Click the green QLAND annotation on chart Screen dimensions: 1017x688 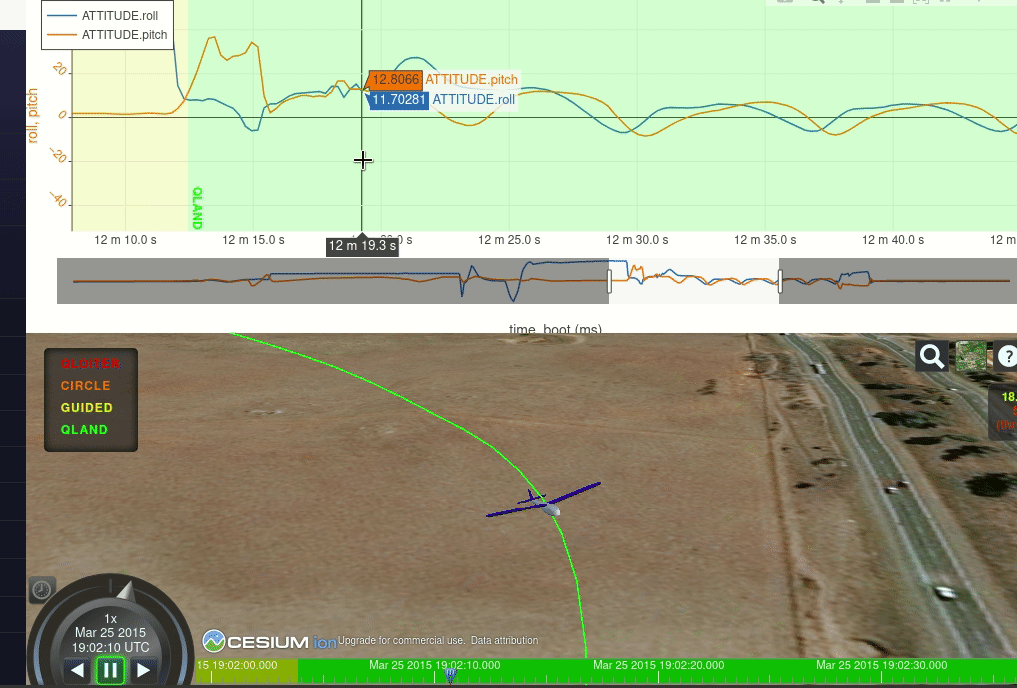[198, 208]
